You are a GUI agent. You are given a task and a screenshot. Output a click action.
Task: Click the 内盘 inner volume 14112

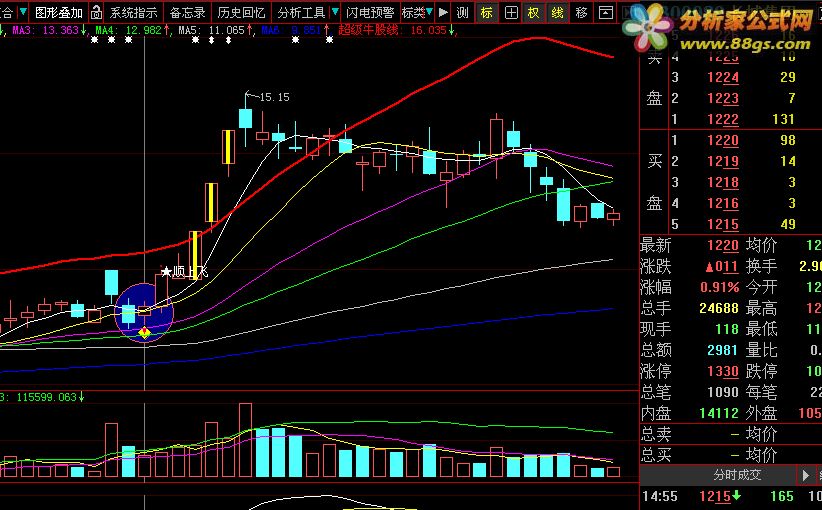pyautogui.click(x=719, y=413)
